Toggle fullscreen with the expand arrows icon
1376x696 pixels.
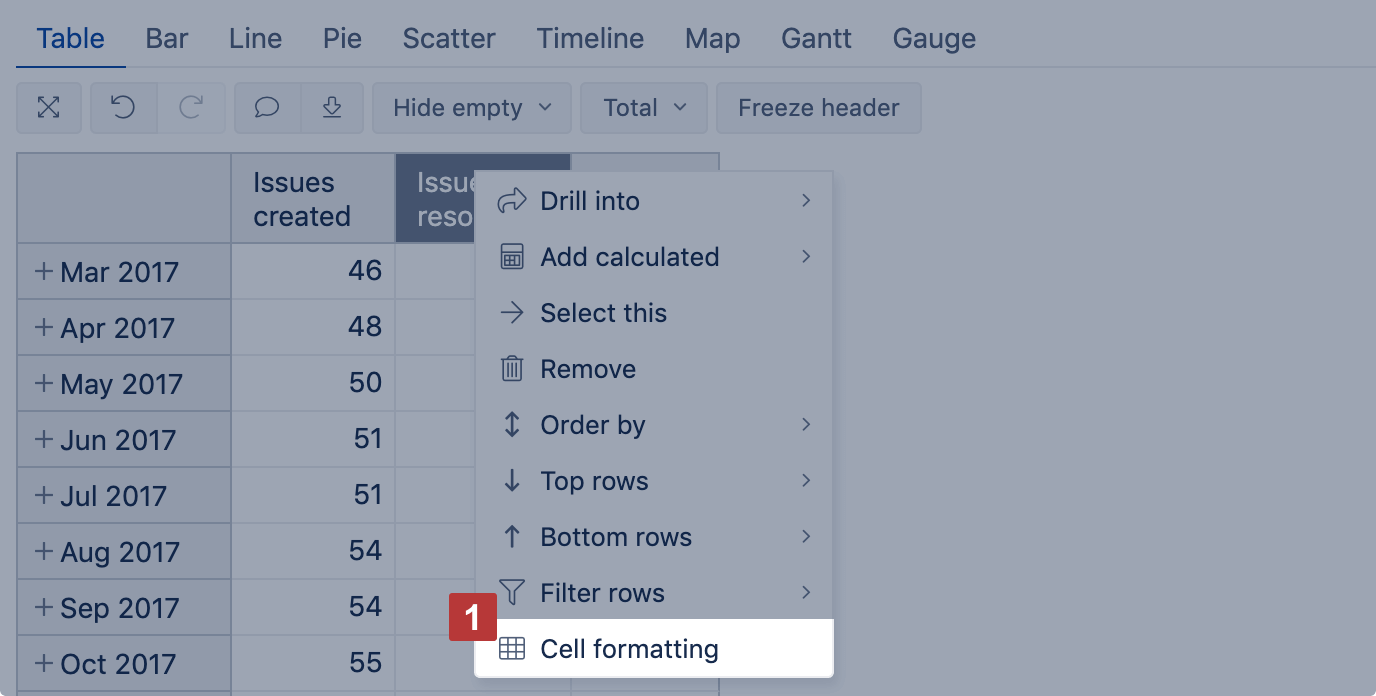(x=48, y=107)
